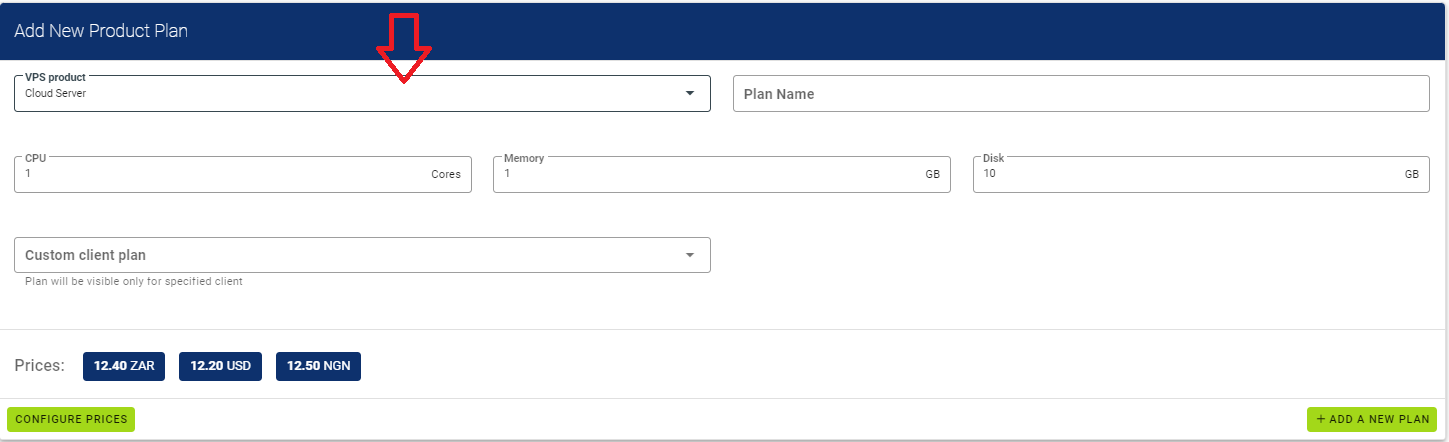Click the Cores unit label in CPU field
The image size is (1449, 442).
pos(446,174)
